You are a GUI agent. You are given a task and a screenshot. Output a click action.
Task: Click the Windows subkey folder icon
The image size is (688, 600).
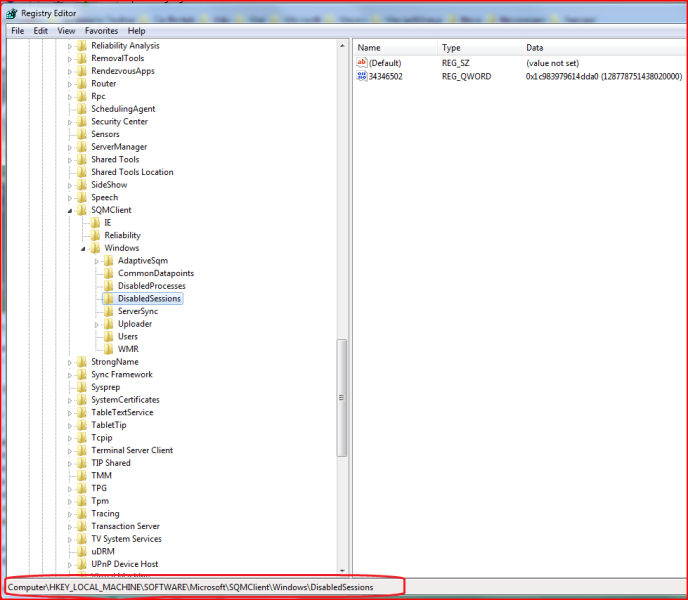point(95,248)
